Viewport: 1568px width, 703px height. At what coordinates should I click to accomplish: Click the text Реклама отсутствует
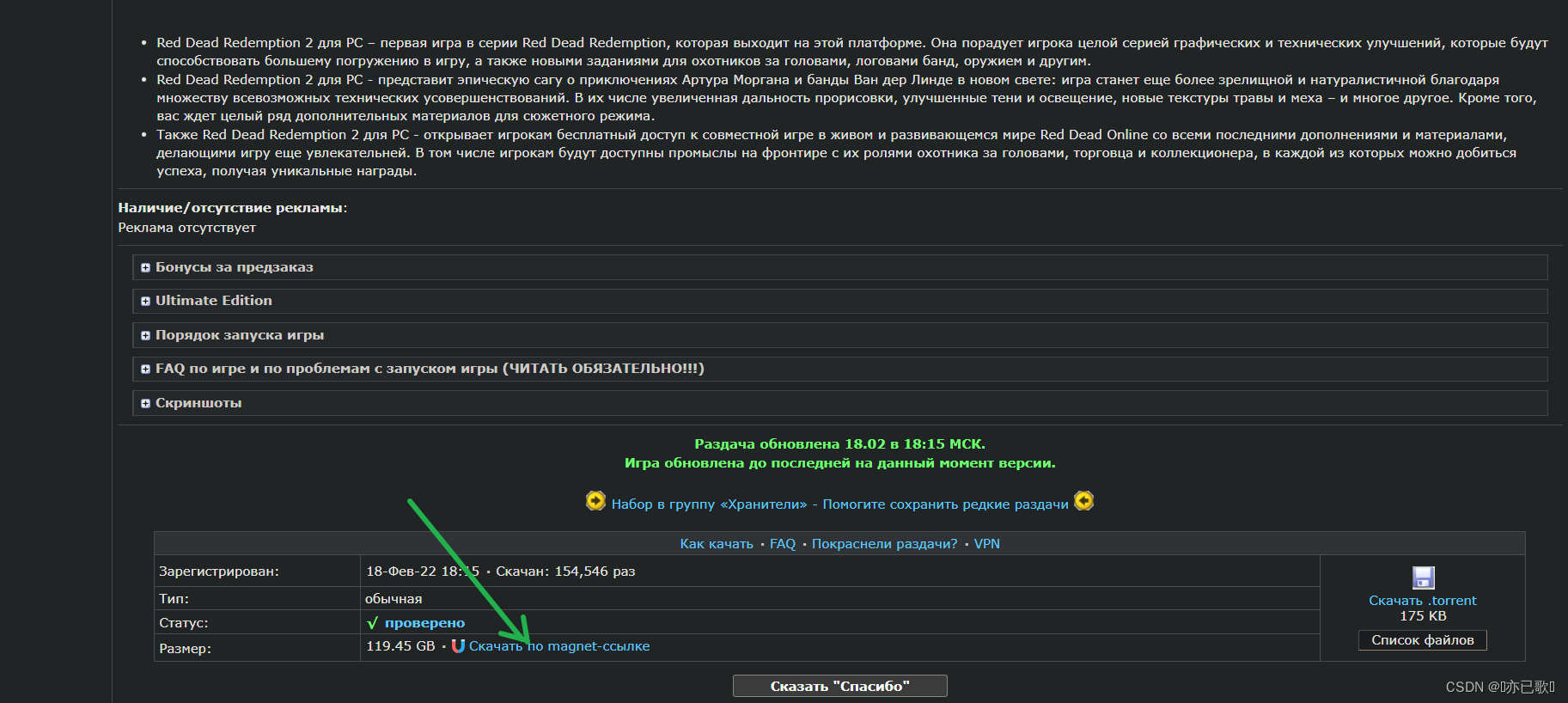(x=186, y=228)
